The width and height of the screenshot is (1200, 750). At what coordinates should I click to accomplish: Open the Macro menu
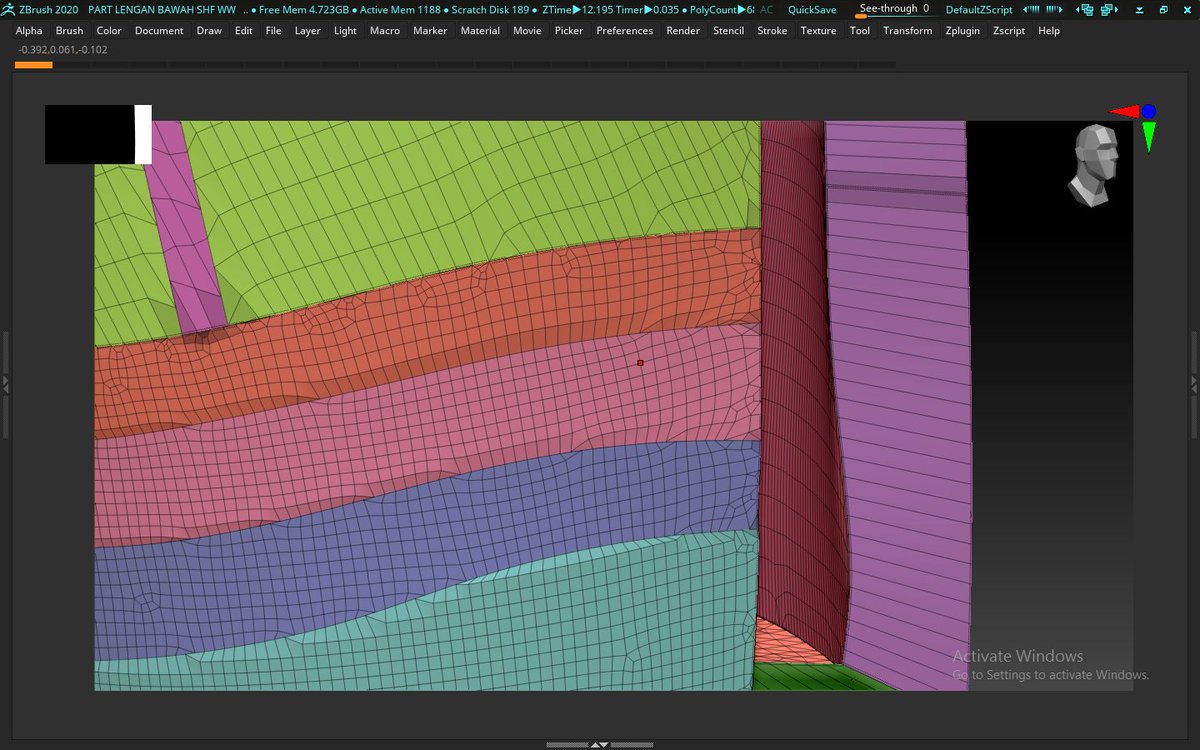(x=385, y=31)
